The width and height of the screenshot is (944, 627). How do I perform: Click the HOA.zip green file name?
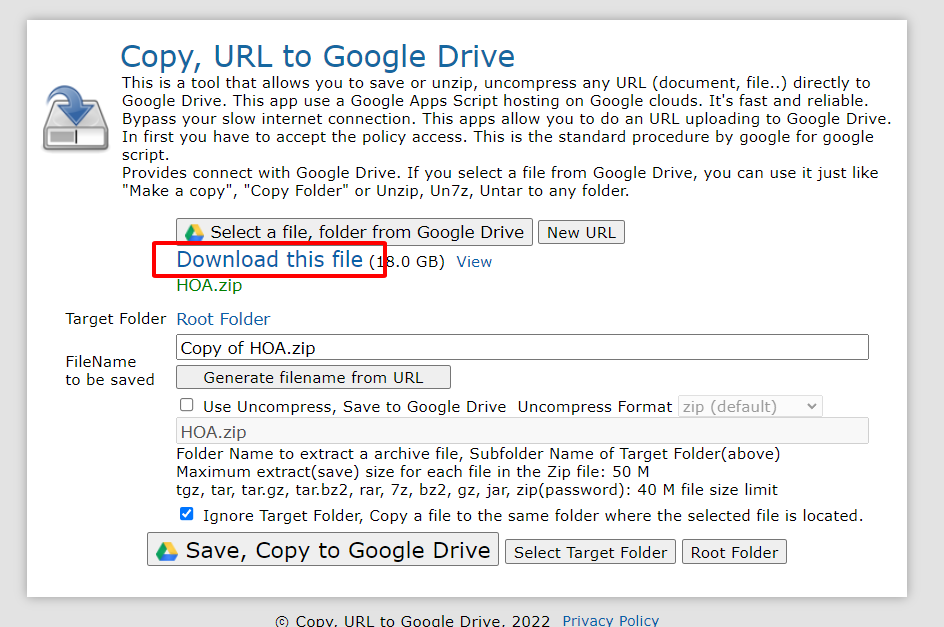(209, 285)
